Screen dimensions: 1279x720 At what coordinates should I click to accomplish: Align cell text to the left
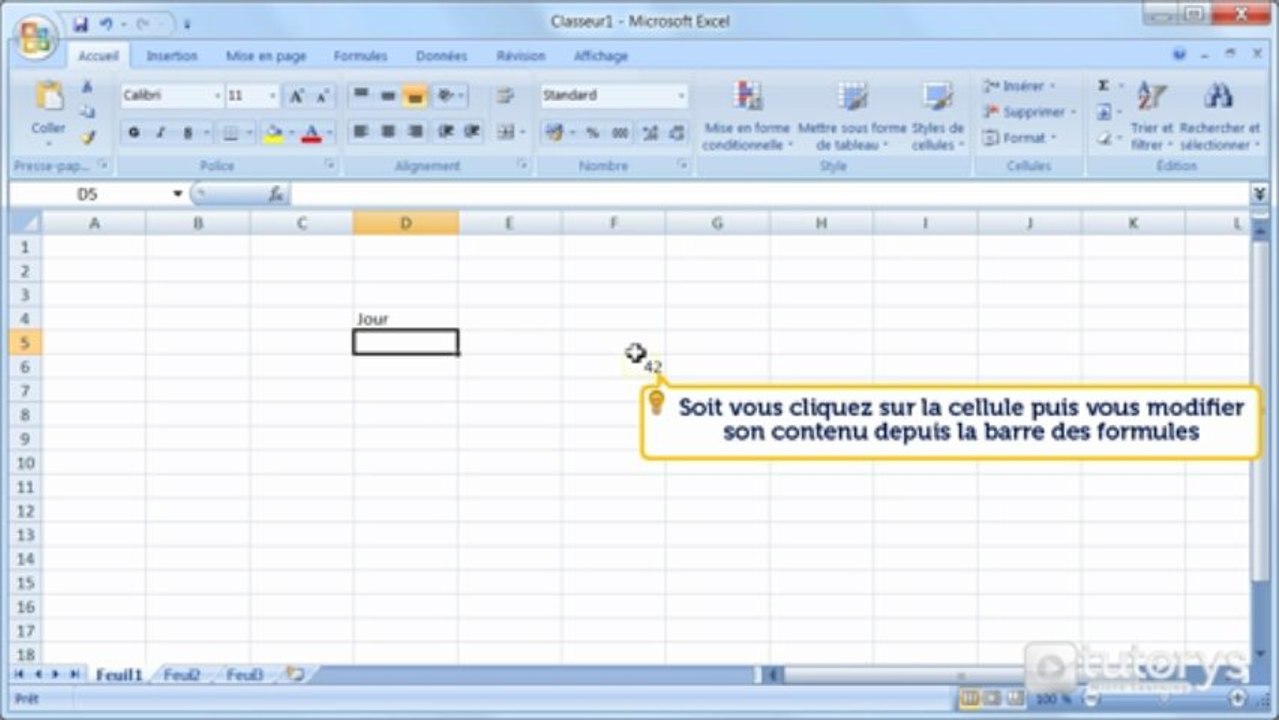361,132
